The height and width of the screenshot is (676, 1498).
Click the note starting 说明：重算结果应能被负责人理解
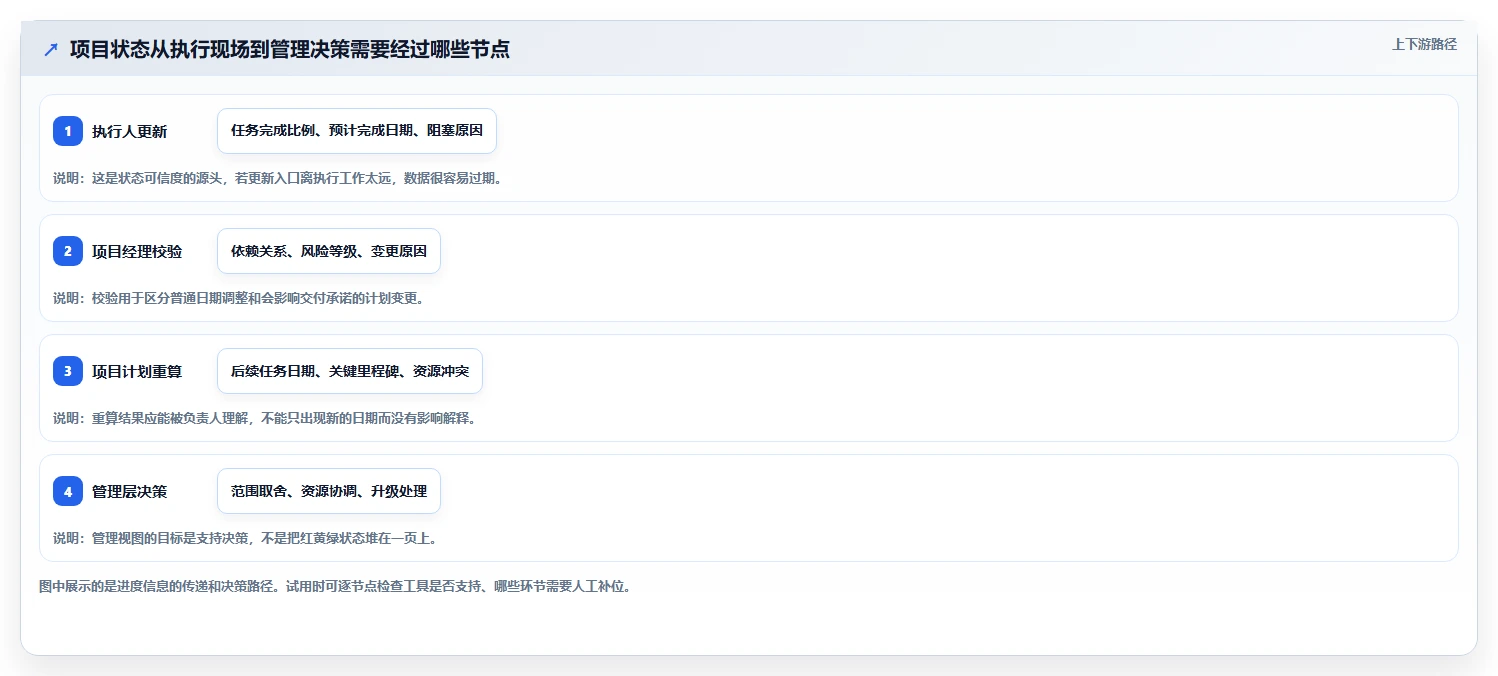(x=264, y=418)
